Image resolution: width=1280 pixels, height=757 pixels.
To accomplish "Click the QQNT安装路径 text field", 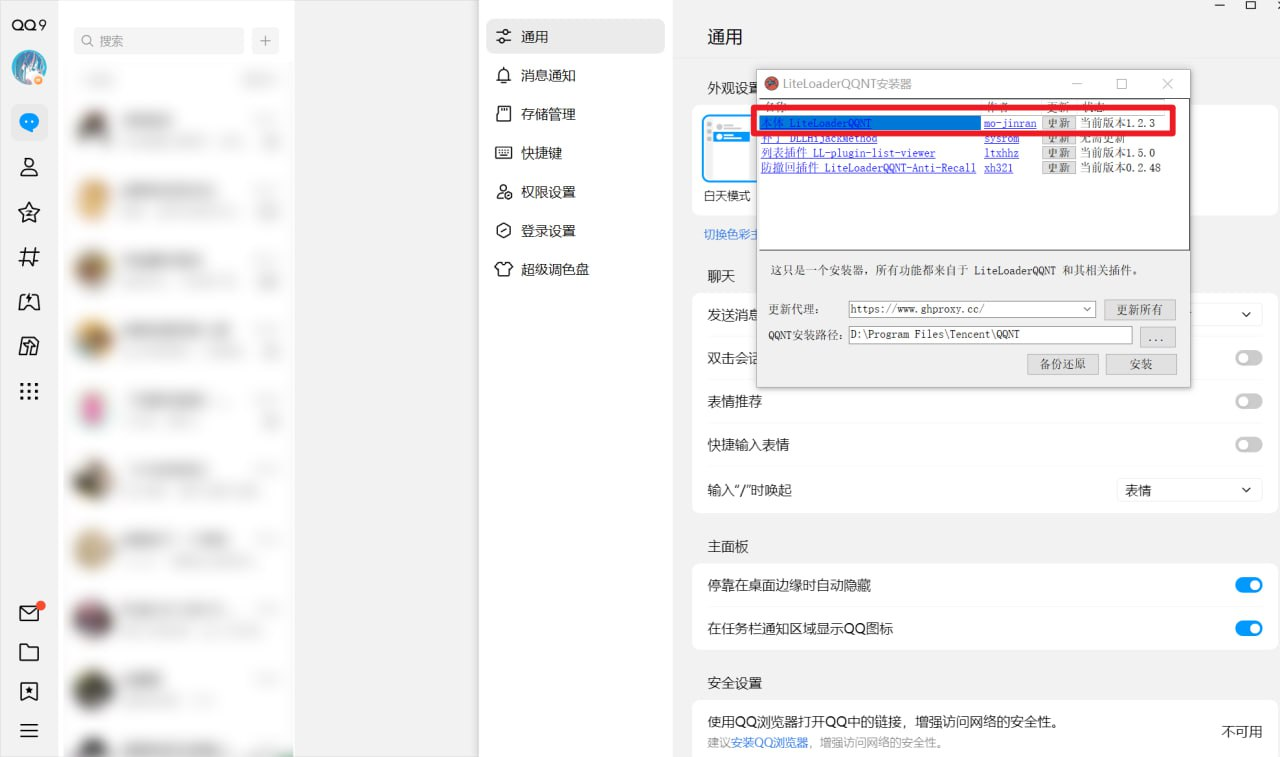I will point(990,335).
